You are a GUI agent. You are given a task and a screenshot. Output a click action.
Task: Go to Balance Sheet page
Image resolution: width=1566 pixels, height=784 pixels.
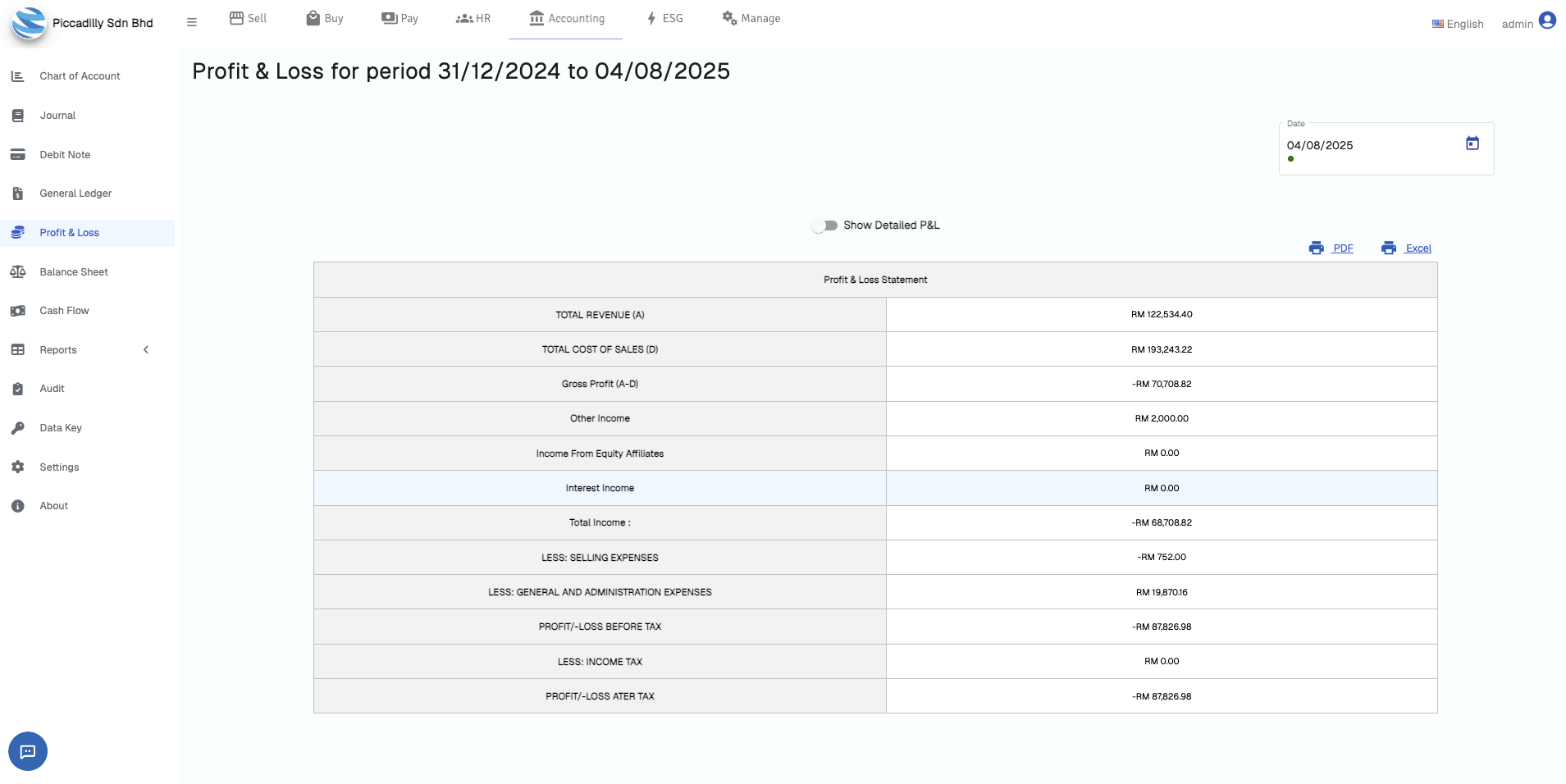pyautogui.click(x=74, y=271)
